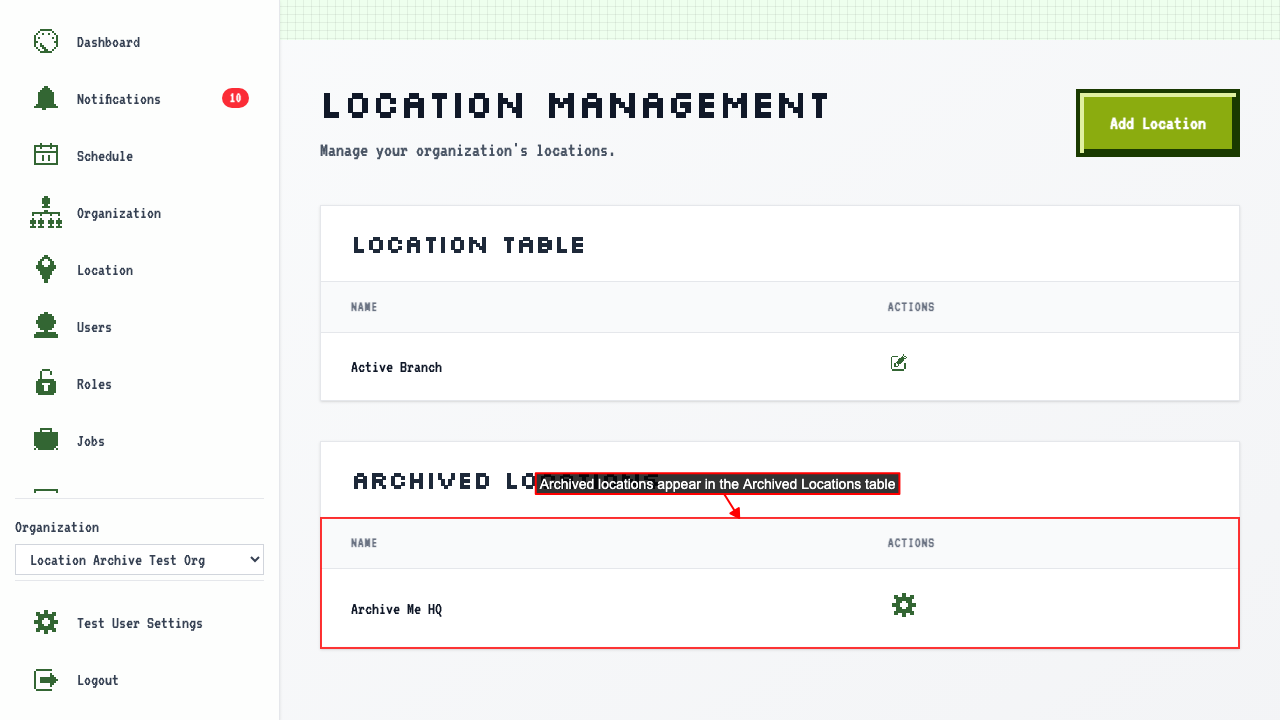Click the Dashboard gauge icon

click(x=46, y=42)
